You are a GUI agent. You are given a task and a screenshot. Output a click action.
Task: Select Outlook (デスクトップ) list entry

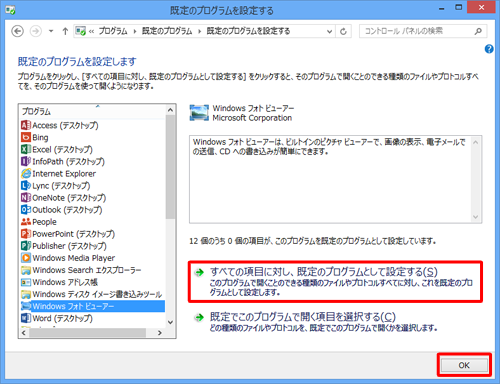(x=93, y=210)
